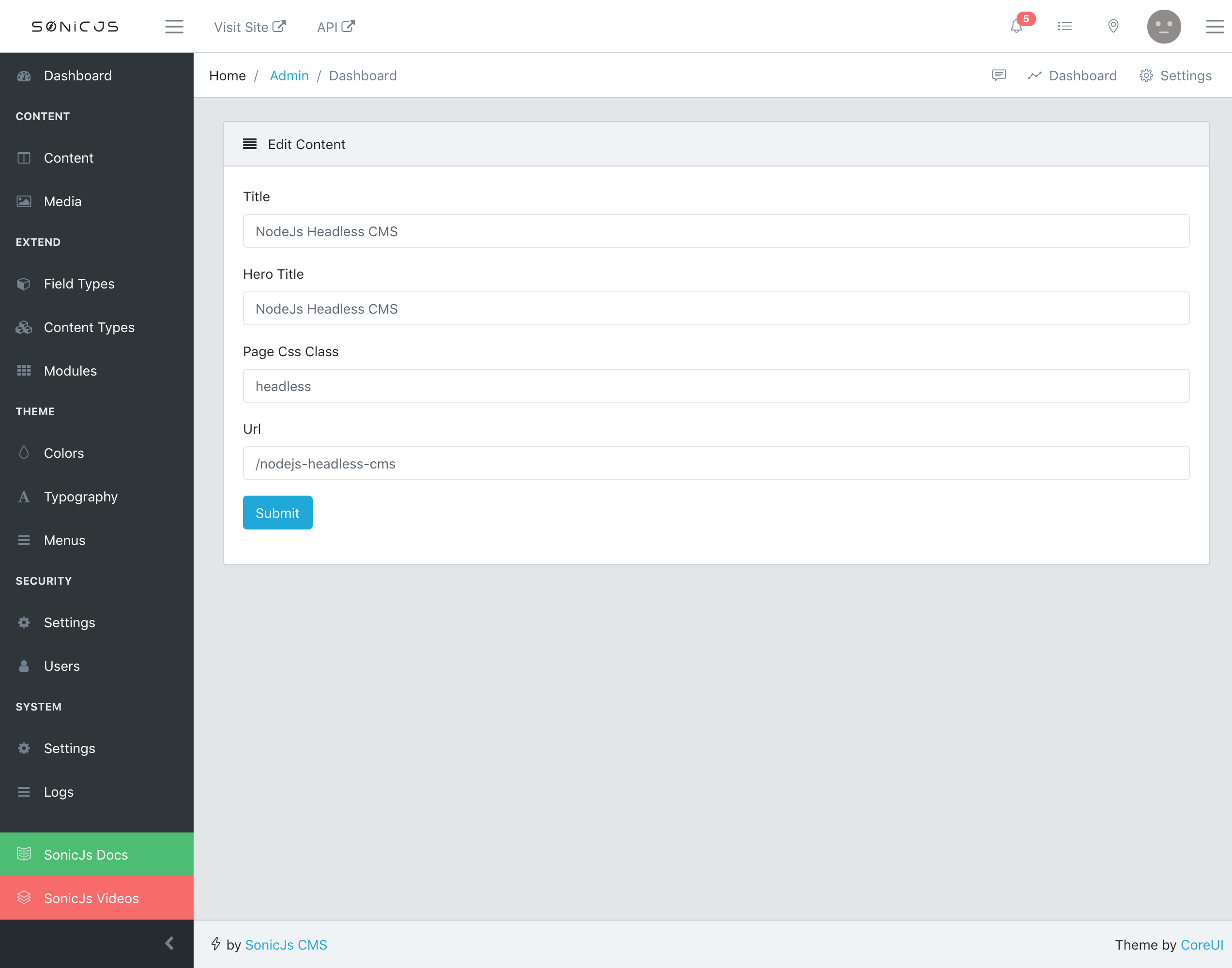
Task: Click the Logs bars icon
Action: [24, 792]
